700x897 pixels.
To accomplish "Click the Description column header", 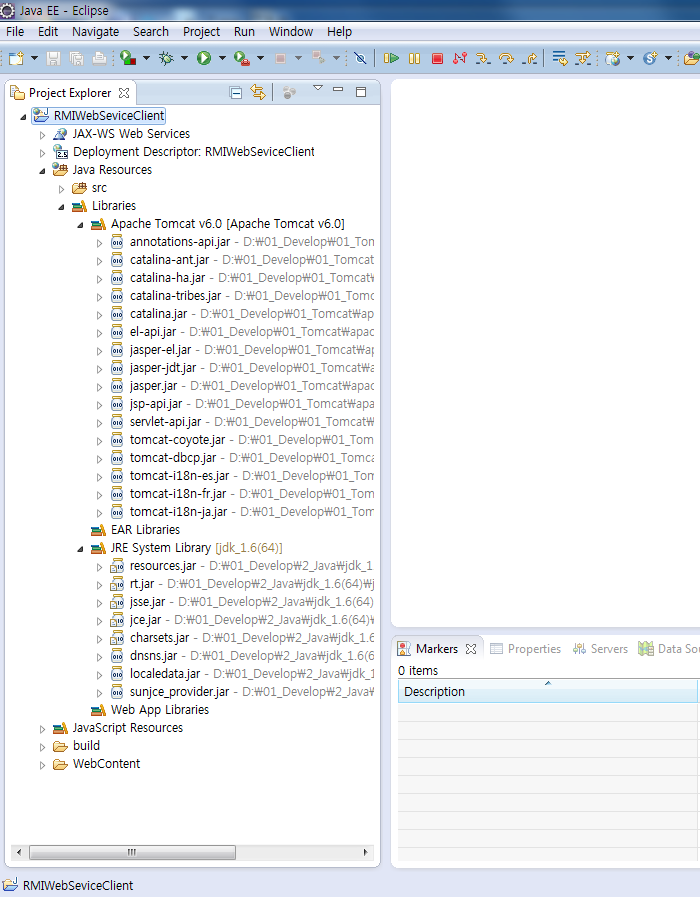I will (434, 692).
